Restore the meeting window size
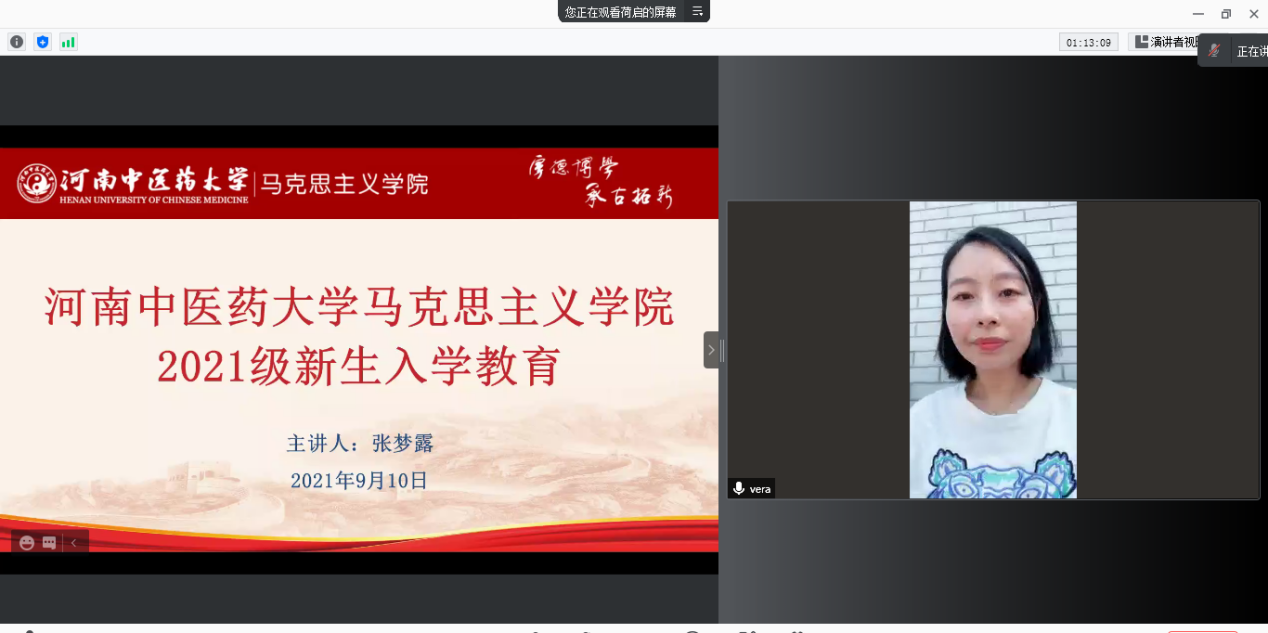1268x633 pixels. click(1226, 13)
